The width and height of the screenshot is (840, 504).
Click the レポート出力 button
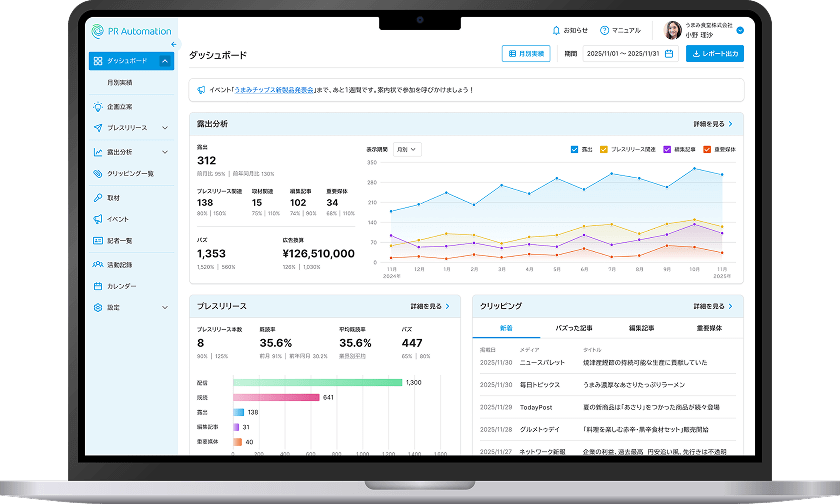click(x=715, y=54)
